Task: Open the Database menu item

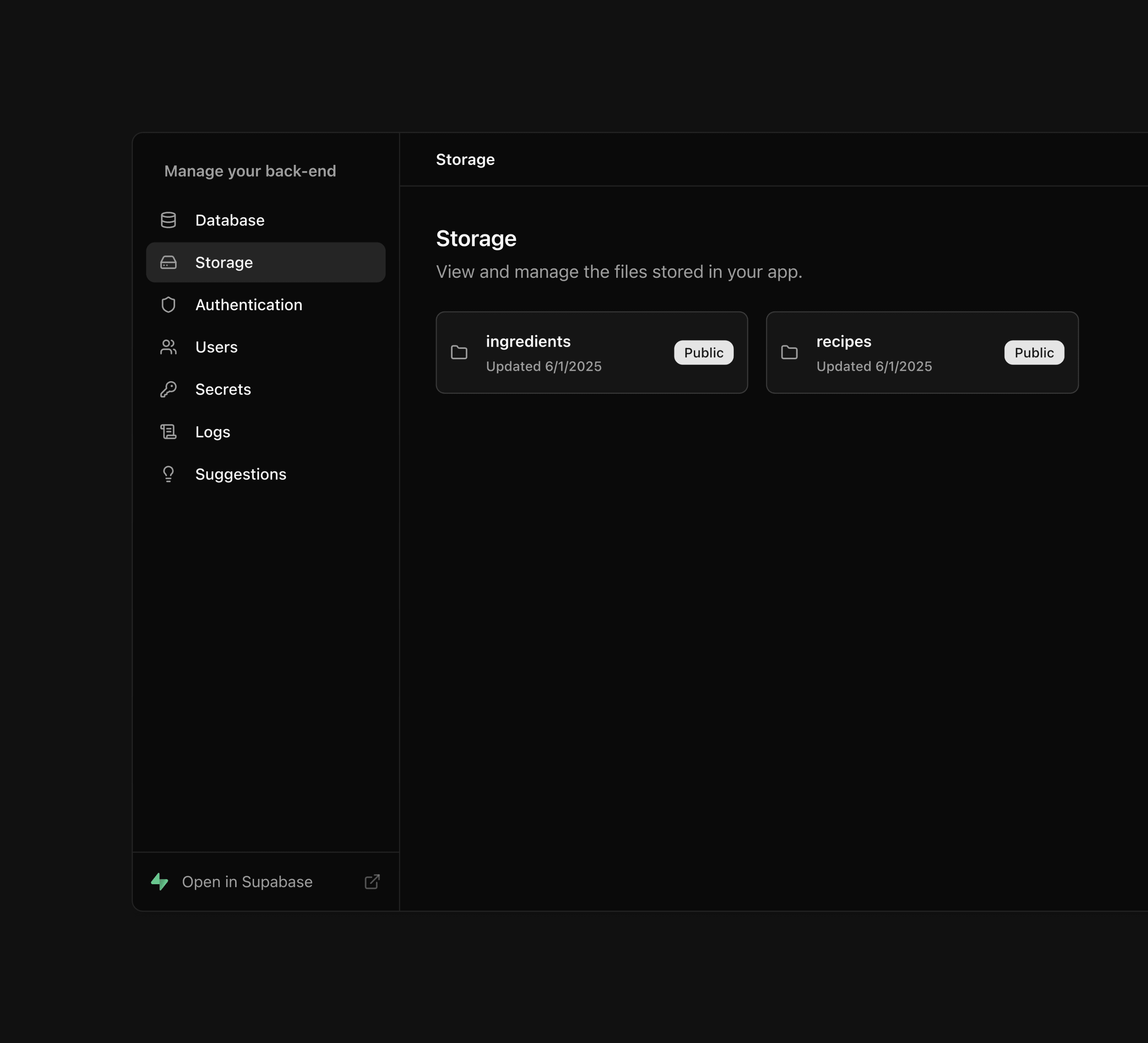Action: (x=266, y=220)
